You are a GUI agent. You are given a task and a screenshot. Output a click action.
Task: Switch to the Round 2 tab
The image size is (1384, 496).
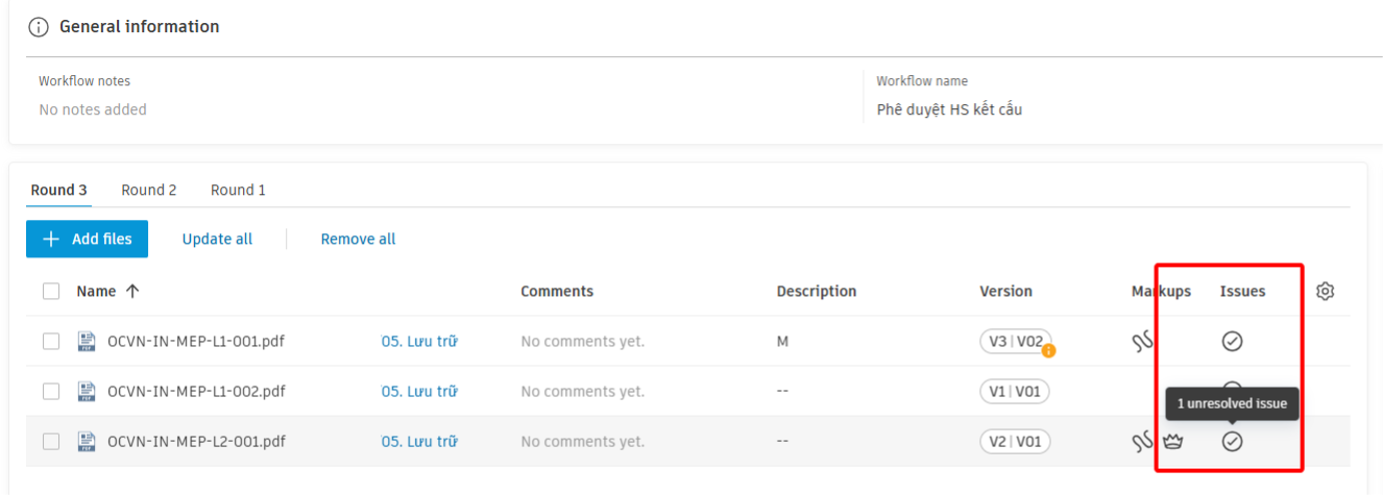pyautogui.click(x=149, y=190)
